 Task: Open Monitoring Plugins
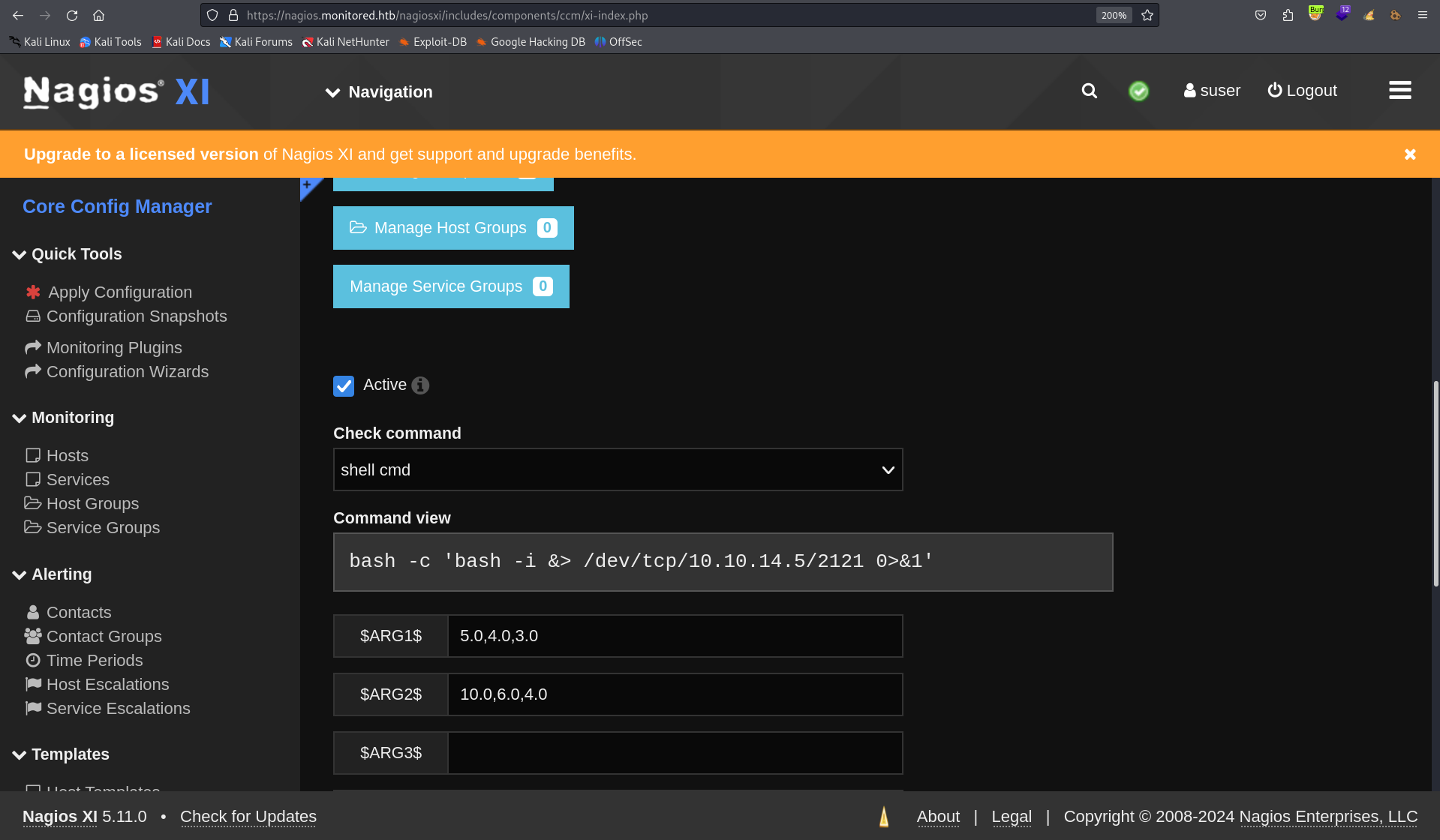point(104,348)
